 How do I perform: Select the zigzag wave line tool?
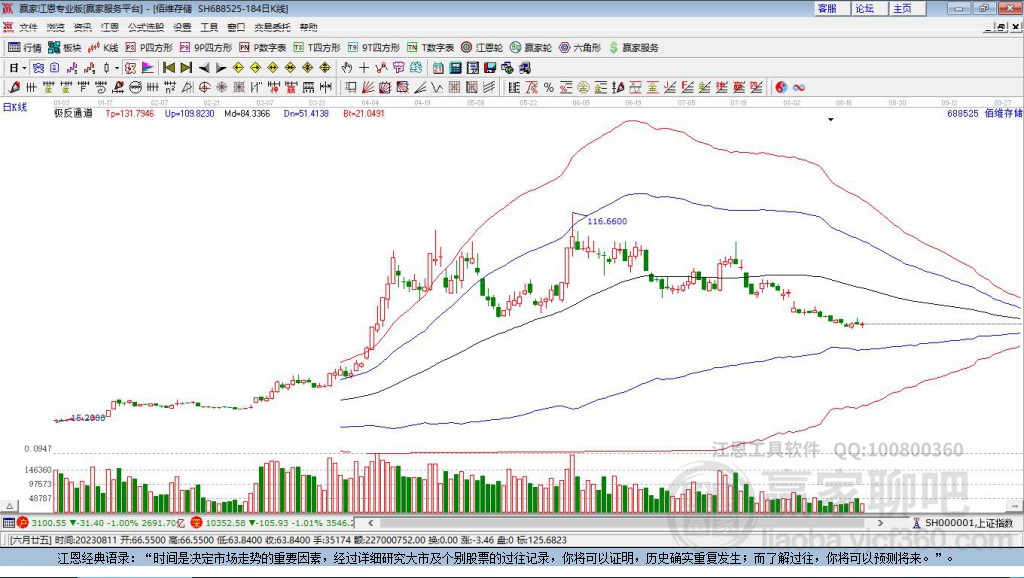pyautogui.click(x=437, y=88)
